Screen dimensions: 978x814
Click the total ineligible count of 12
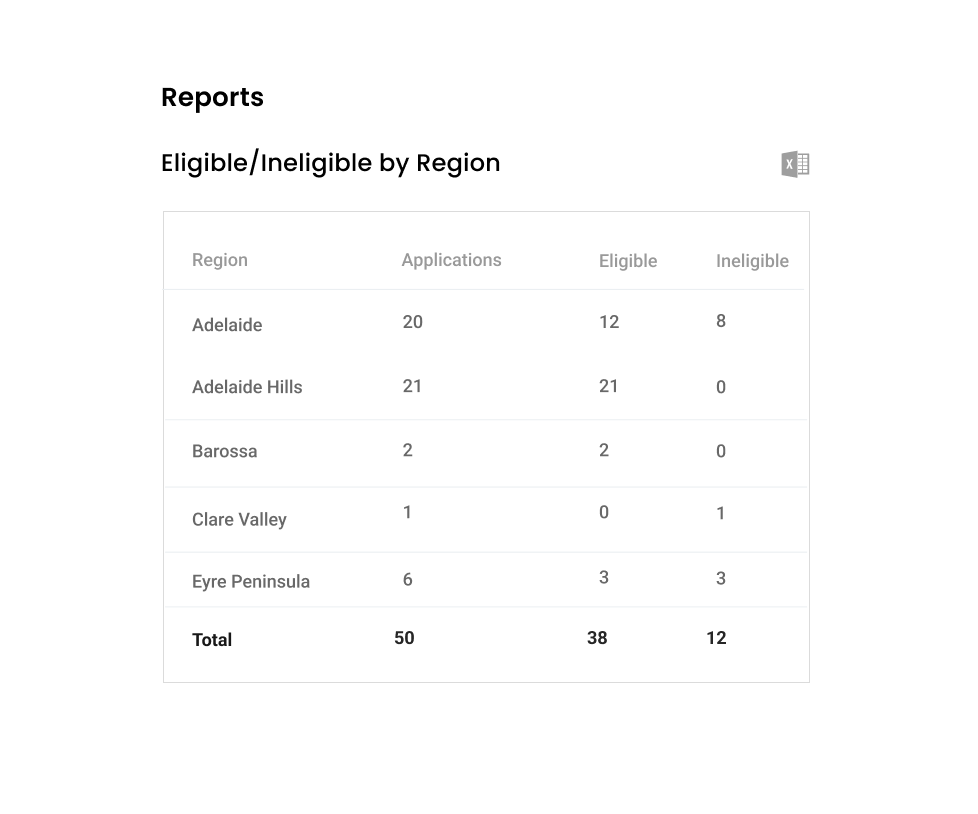(x=717, y=638)
